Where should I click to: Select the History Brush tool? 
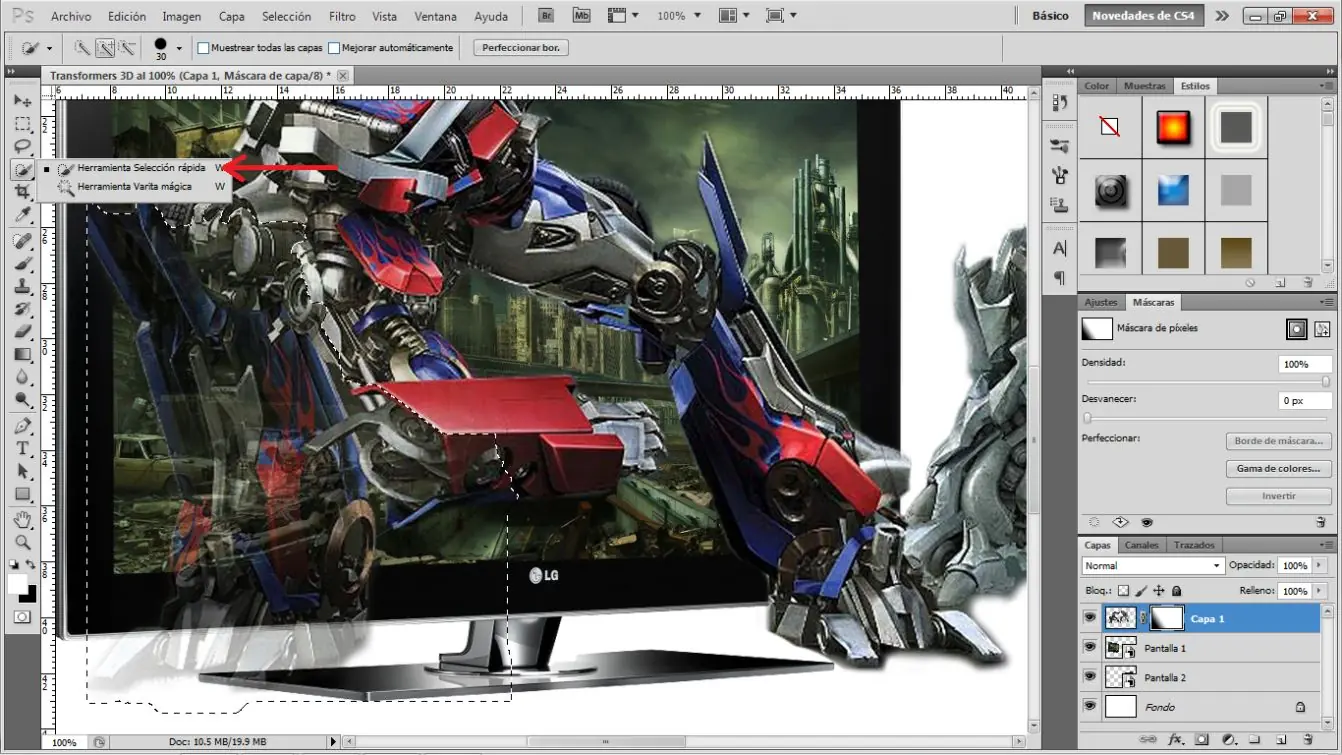pyautogui.click(x=22, y=310)
